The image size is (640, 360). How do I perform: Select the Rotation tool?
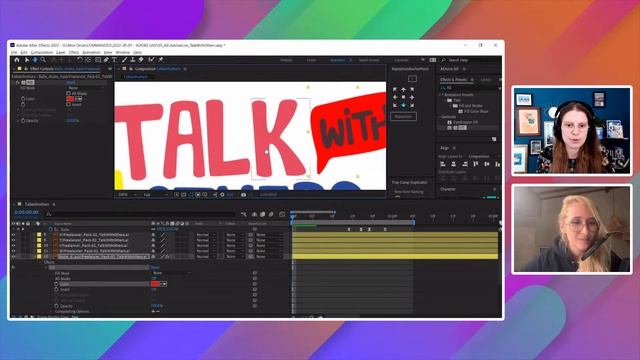[x=80, y=60]
